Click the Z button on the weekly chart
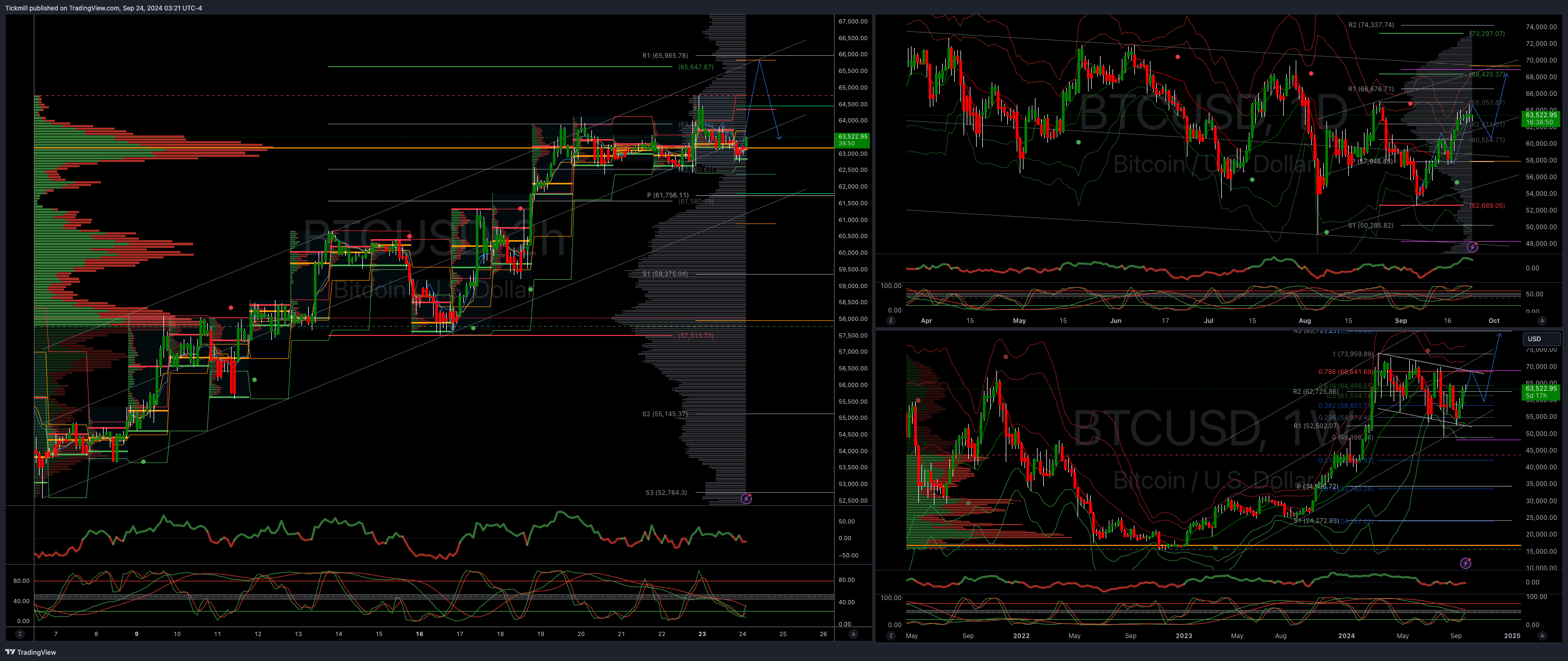This screenshot has width=1568, height=661. [891, 636]
